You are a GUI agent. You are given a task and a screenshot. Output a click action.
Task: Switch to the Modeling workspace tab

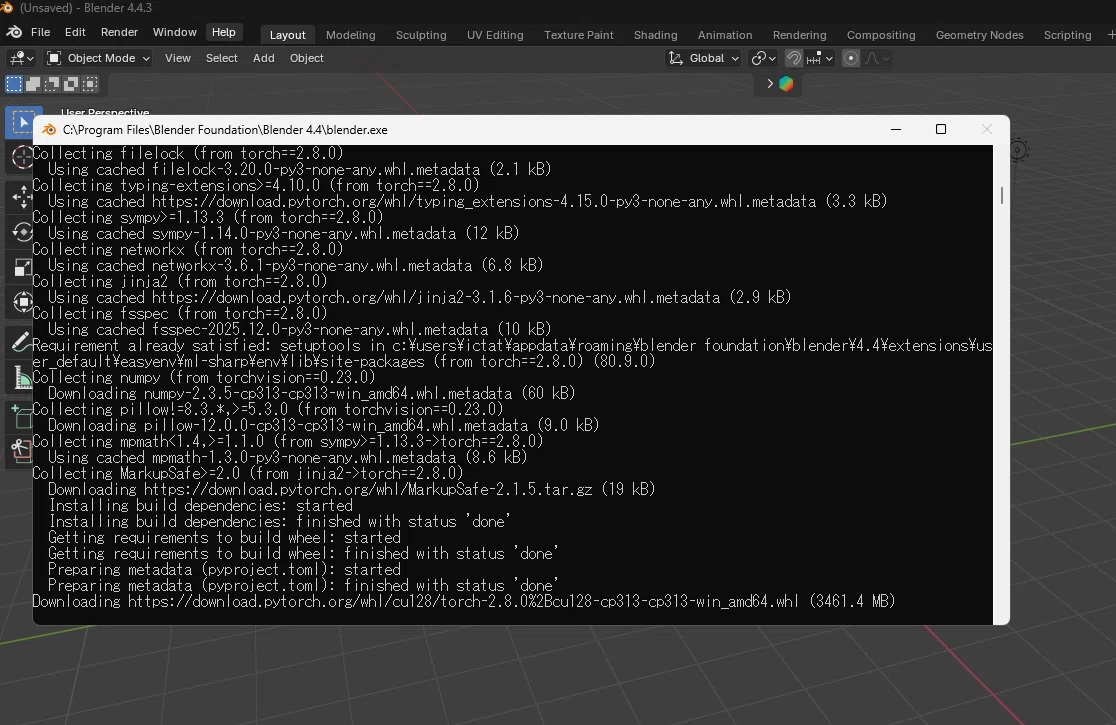pyautogui.click(x=350, y=35)
